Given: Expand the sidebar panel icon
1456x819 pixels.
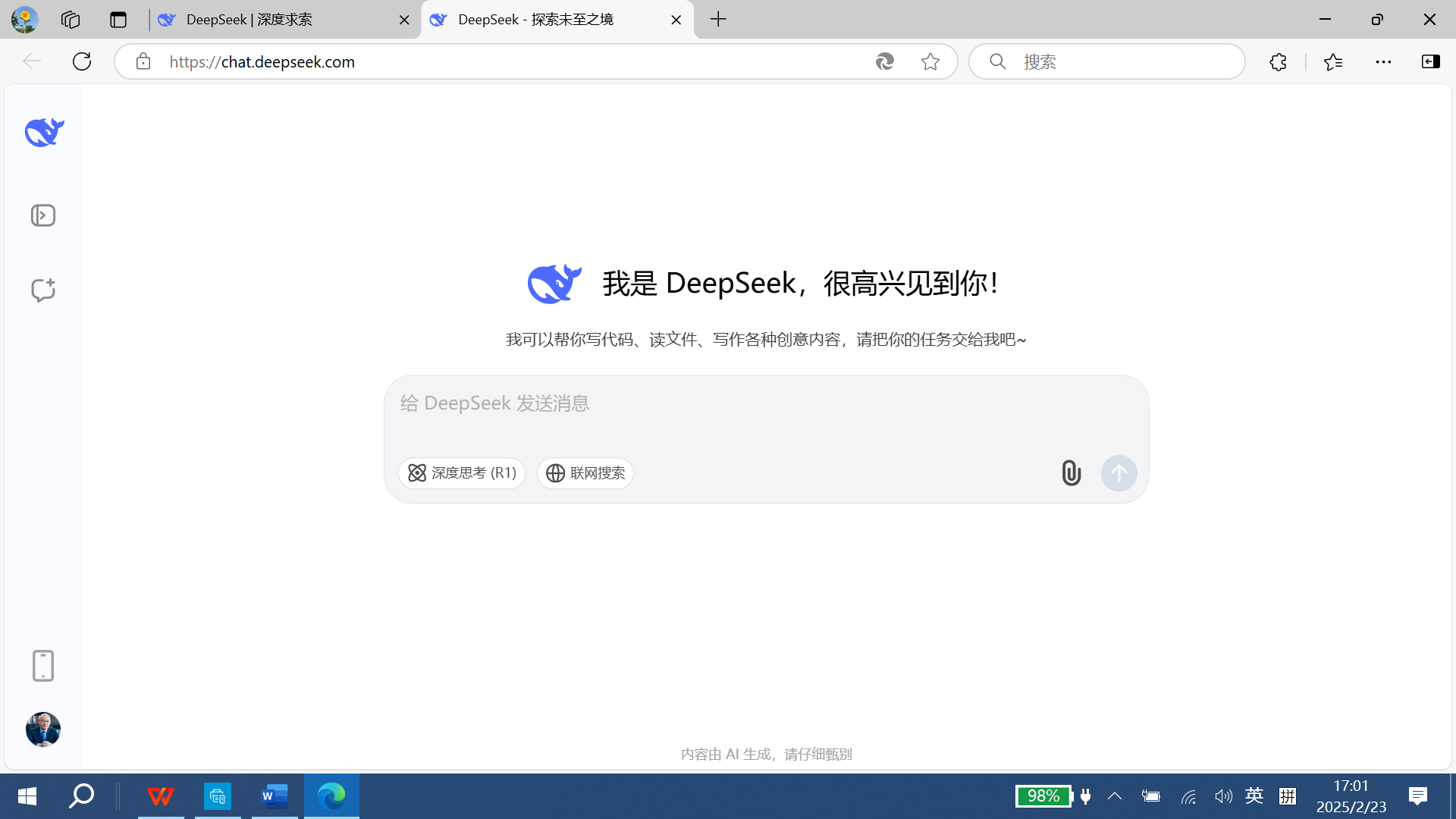Looking at the screenshot, I should tap(43, 215).
